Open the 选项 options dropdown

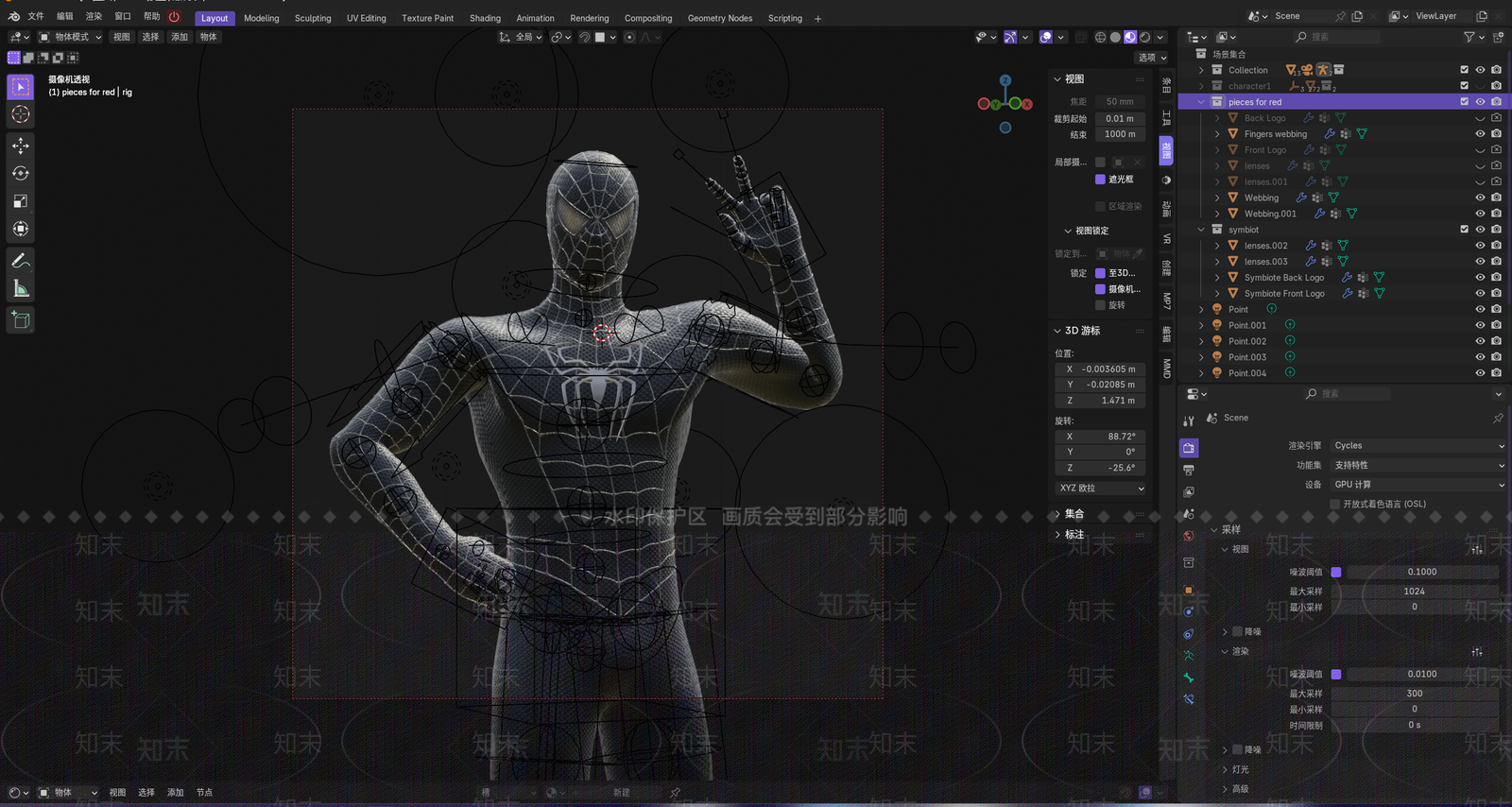pyautogui.click(x=1152, y=58)
